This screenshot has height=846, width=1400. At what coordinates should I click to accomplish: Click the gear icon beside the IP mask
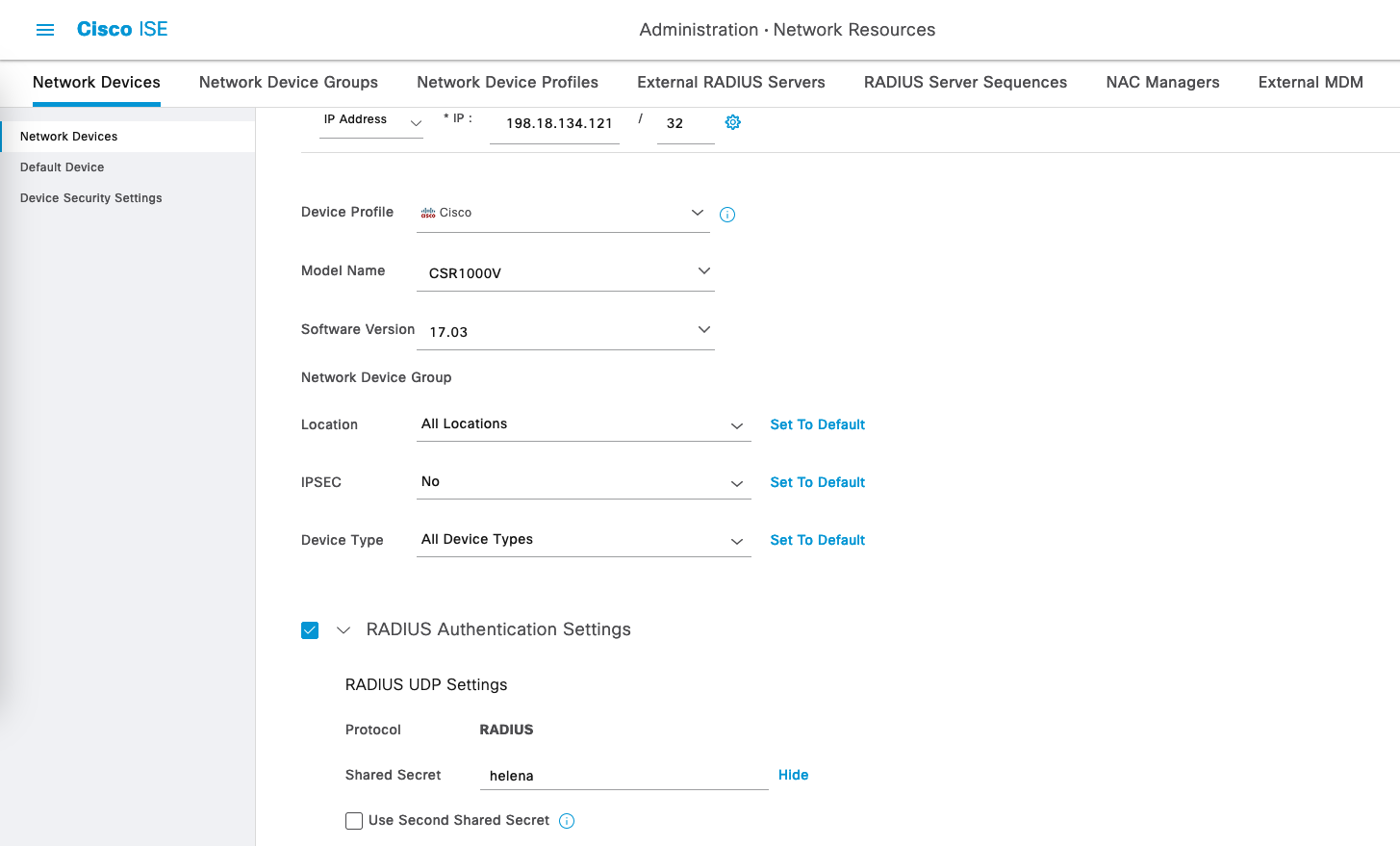[x=732, y=122]
